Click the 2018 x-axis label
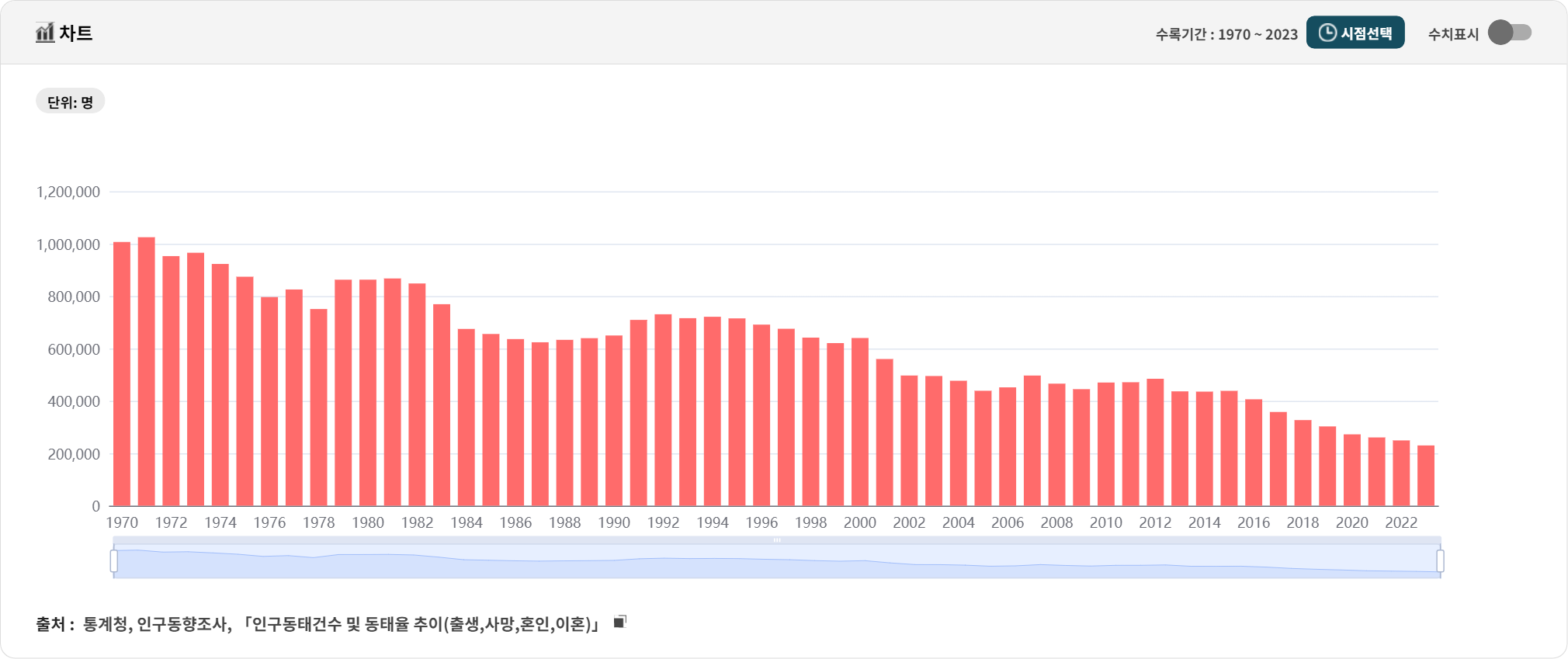Screen dimensions: 1568x659 [1303, 522]
